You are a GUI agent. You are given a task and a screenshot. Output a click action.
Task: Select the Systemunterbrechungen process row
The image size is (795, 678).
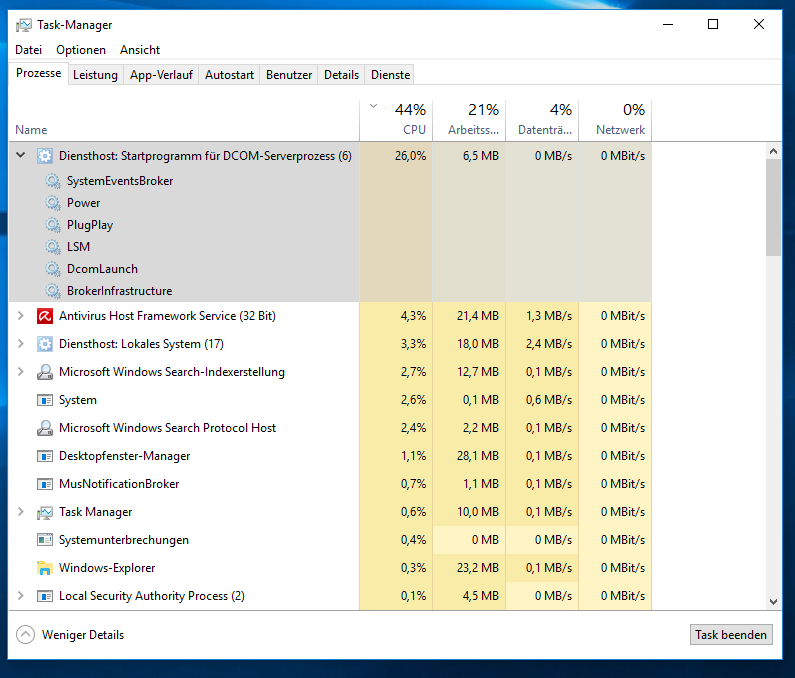[x=330, y=540]
